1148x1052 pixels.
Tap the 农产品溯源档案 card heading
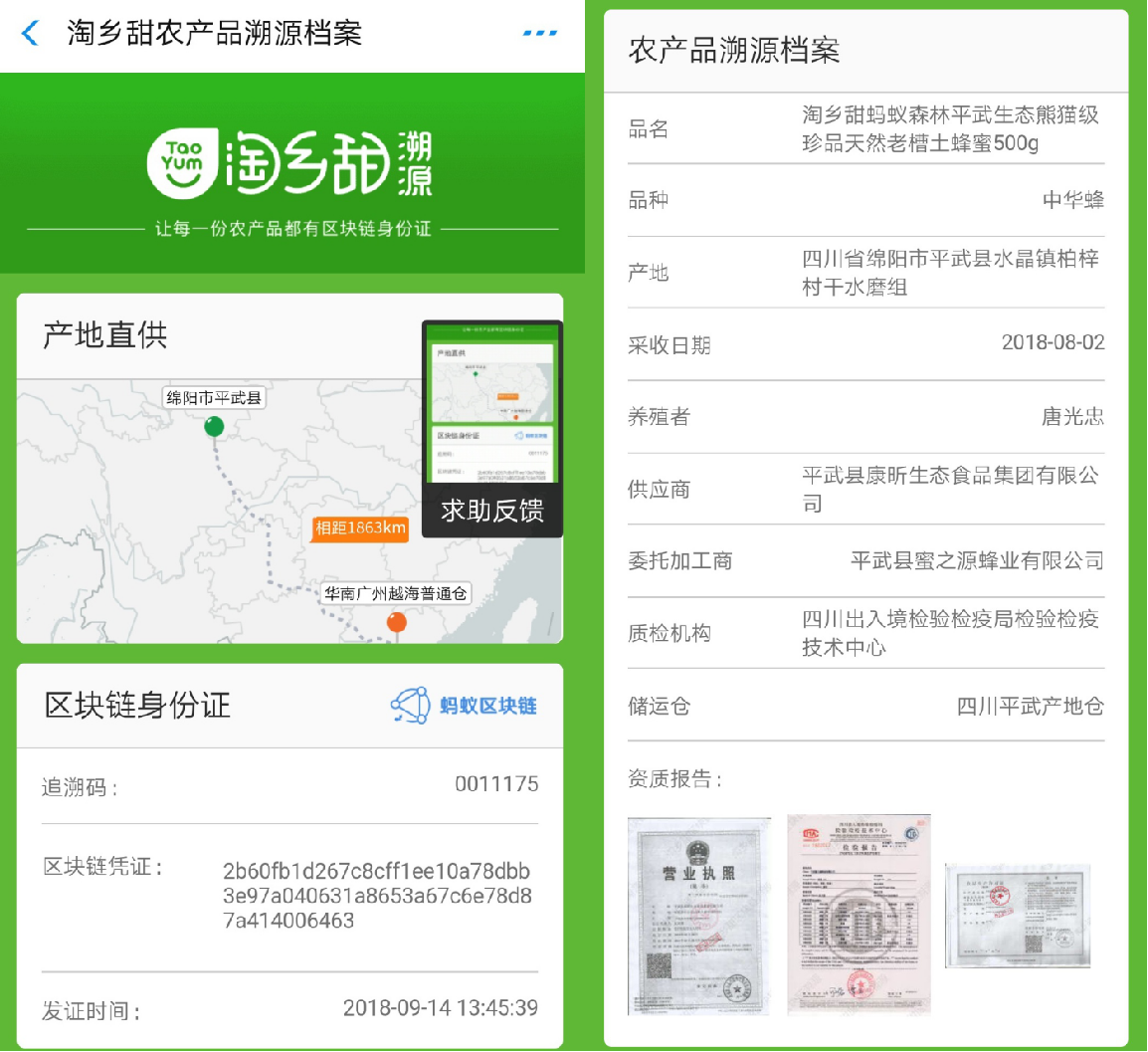click(x=733, y=50)
